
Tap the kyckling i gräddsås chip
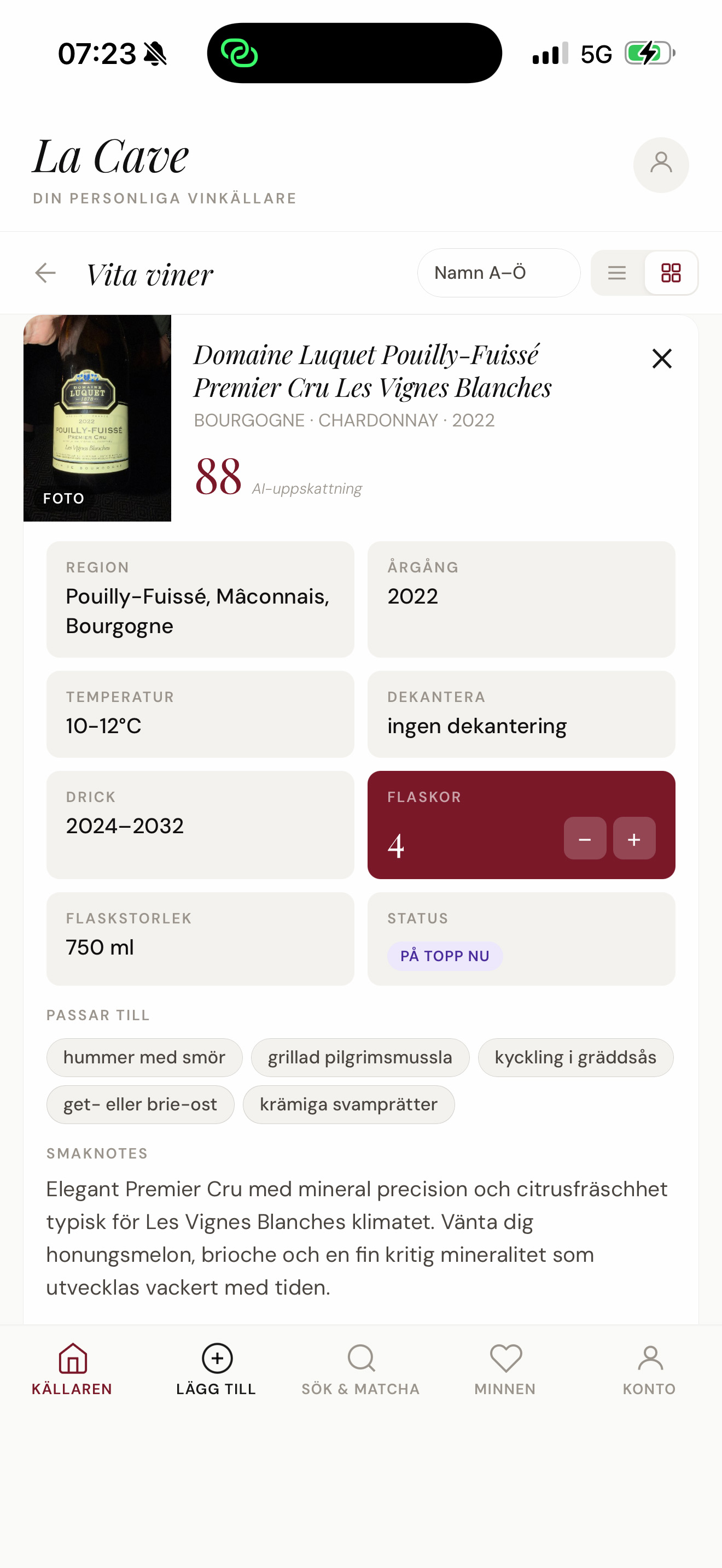pyautogui.click(x=575, y=1057)
